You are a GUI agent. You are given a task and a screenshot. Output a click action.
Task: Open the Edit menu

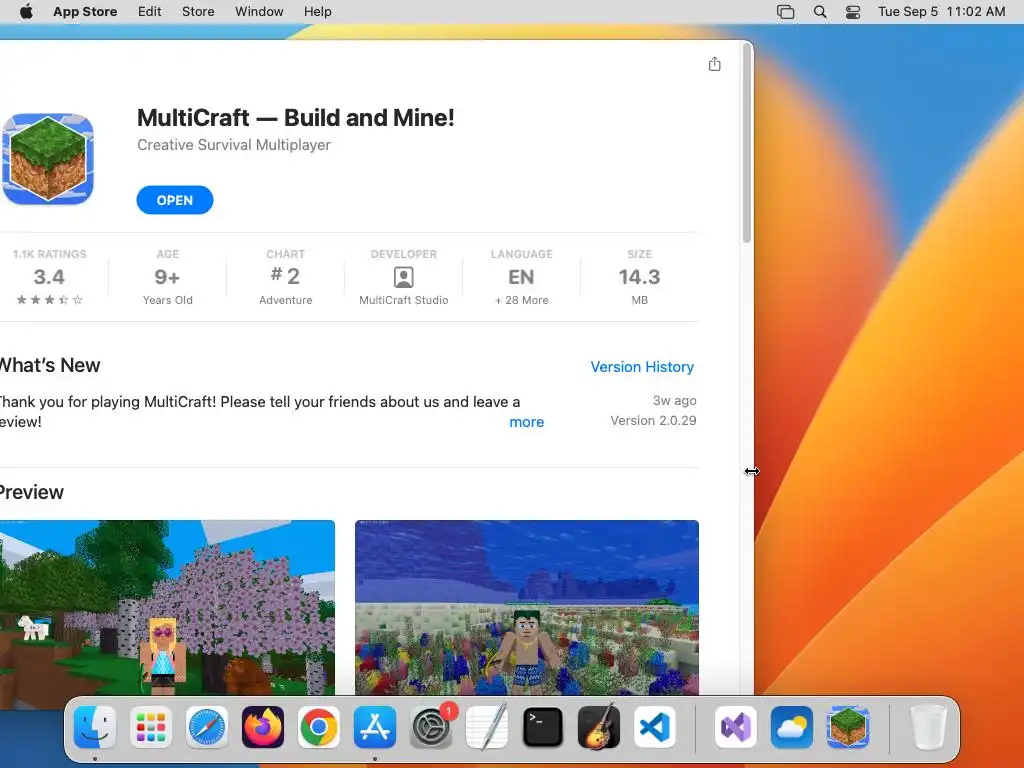150,12
